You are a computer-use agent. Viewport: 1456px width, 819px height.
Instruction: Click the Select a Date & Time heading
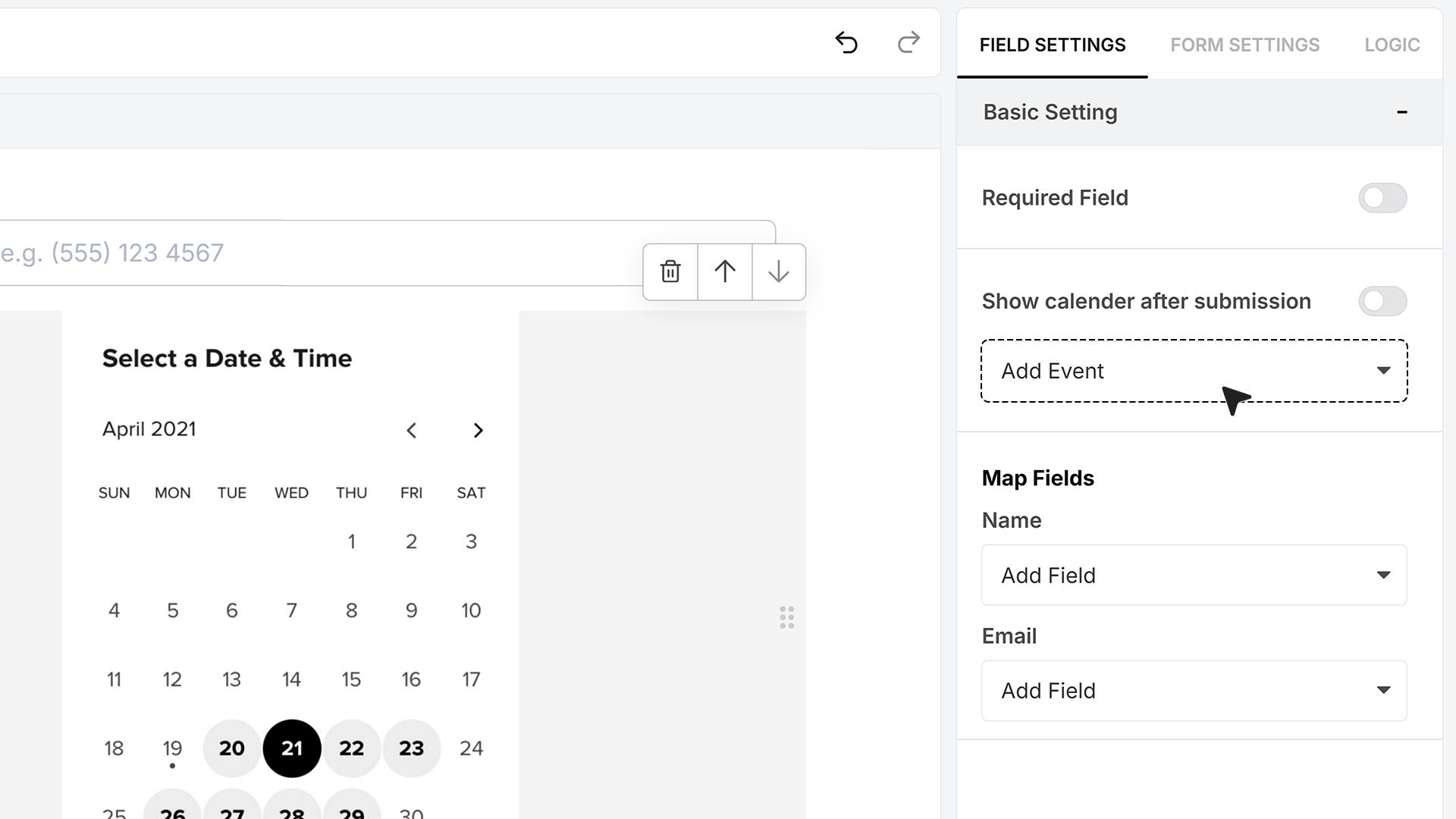(227, 358)
